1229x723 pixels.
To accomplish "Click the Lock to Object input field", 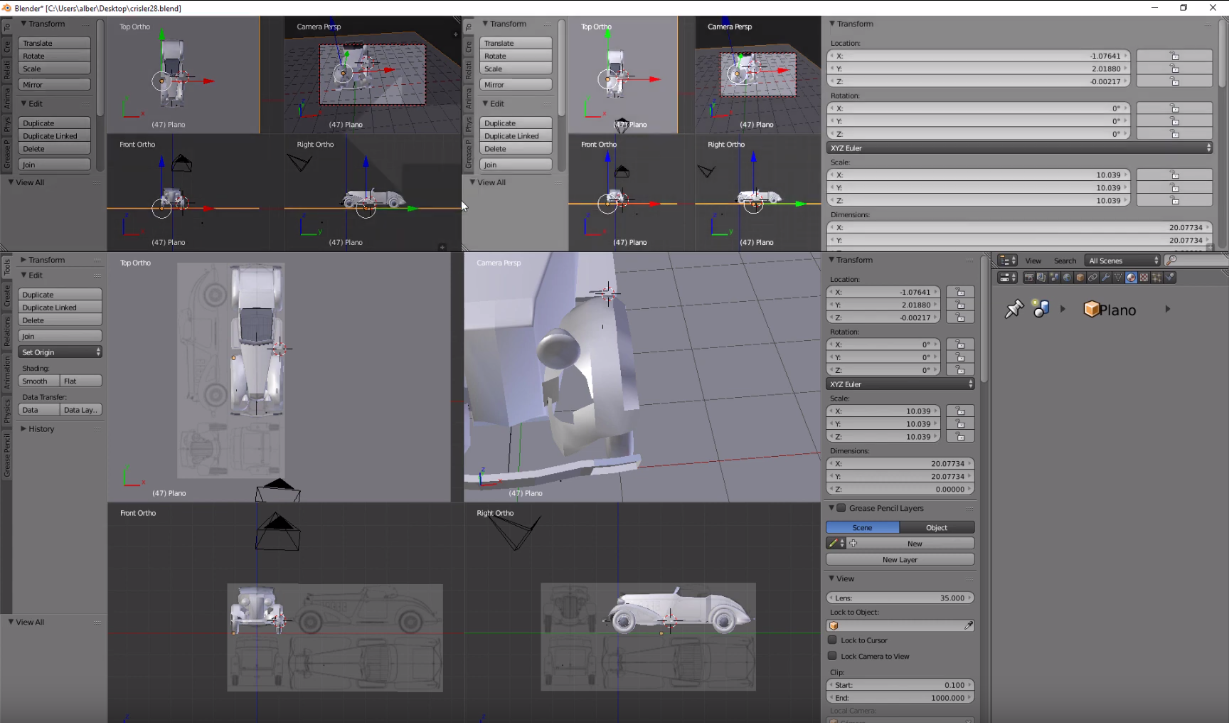I will click(x=900, y=625).
